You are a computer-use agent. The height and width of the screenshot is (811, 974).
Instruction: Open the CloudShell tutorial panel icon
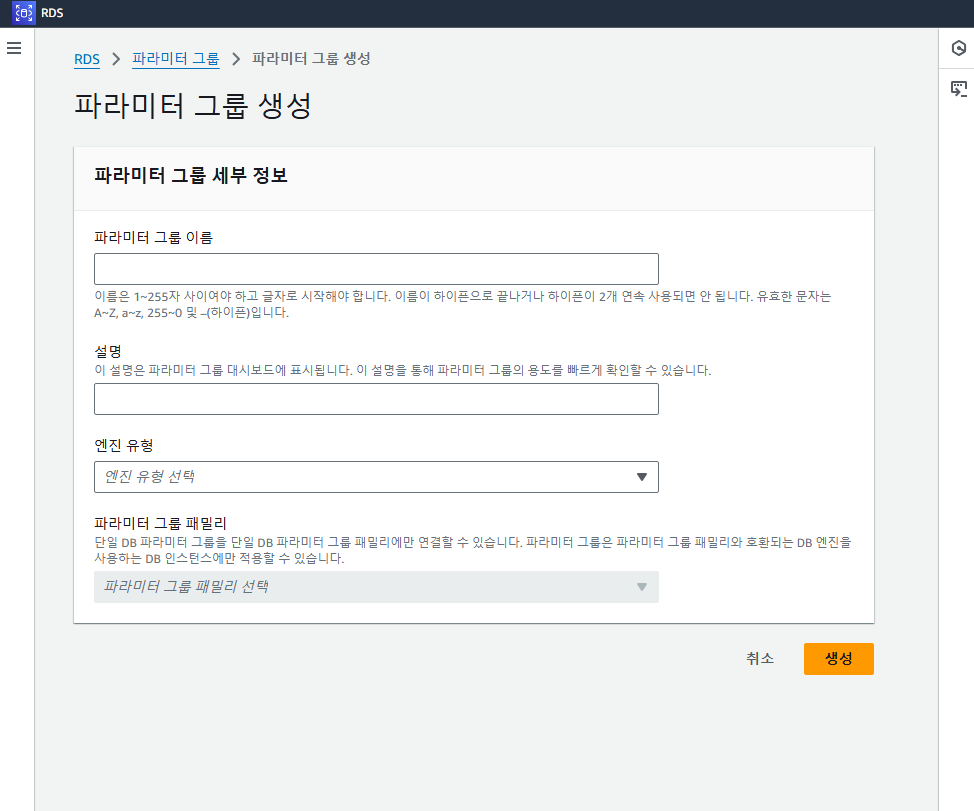[958, 89]
